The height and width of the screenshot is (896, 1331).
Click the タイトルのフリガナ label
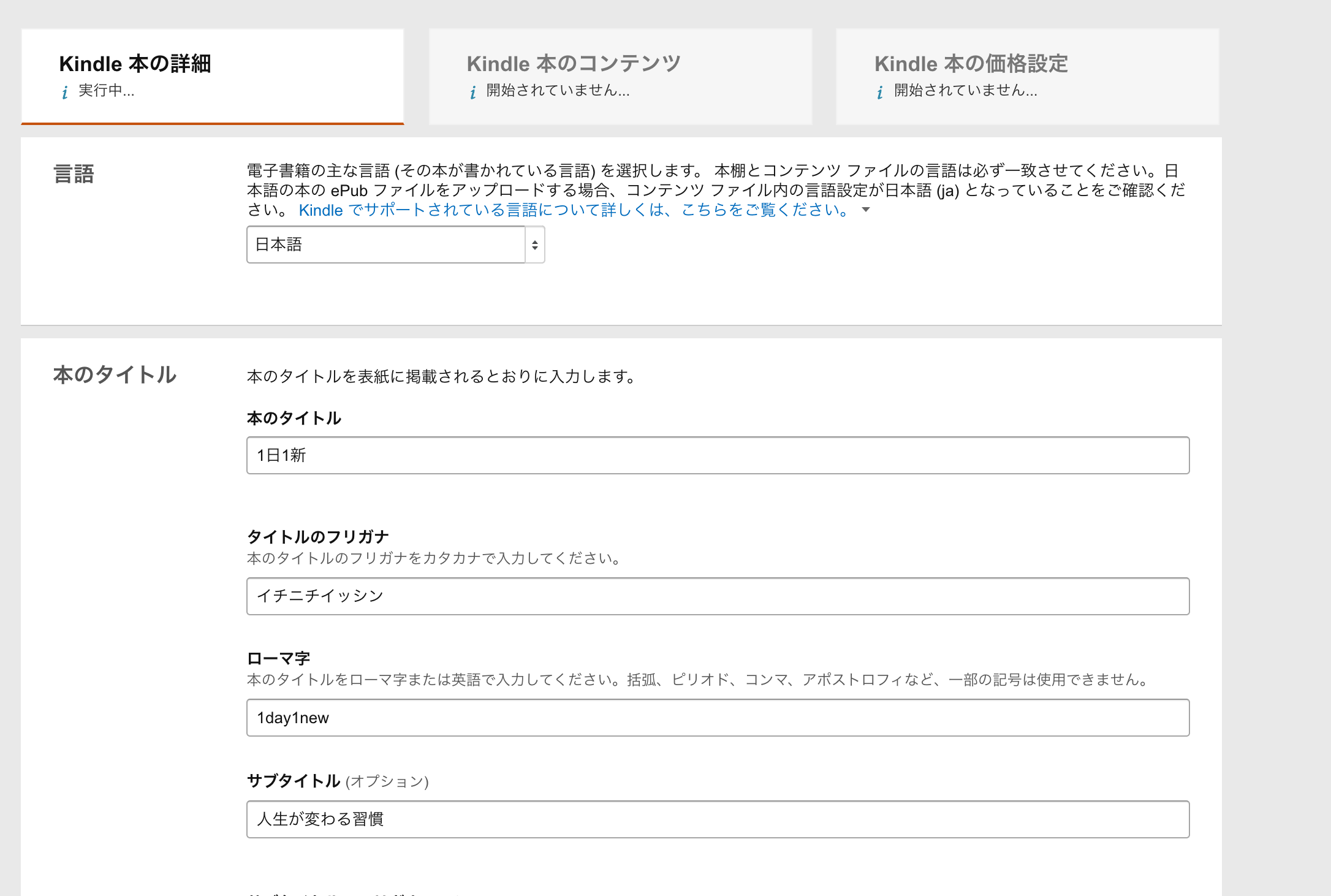[318, 537]
